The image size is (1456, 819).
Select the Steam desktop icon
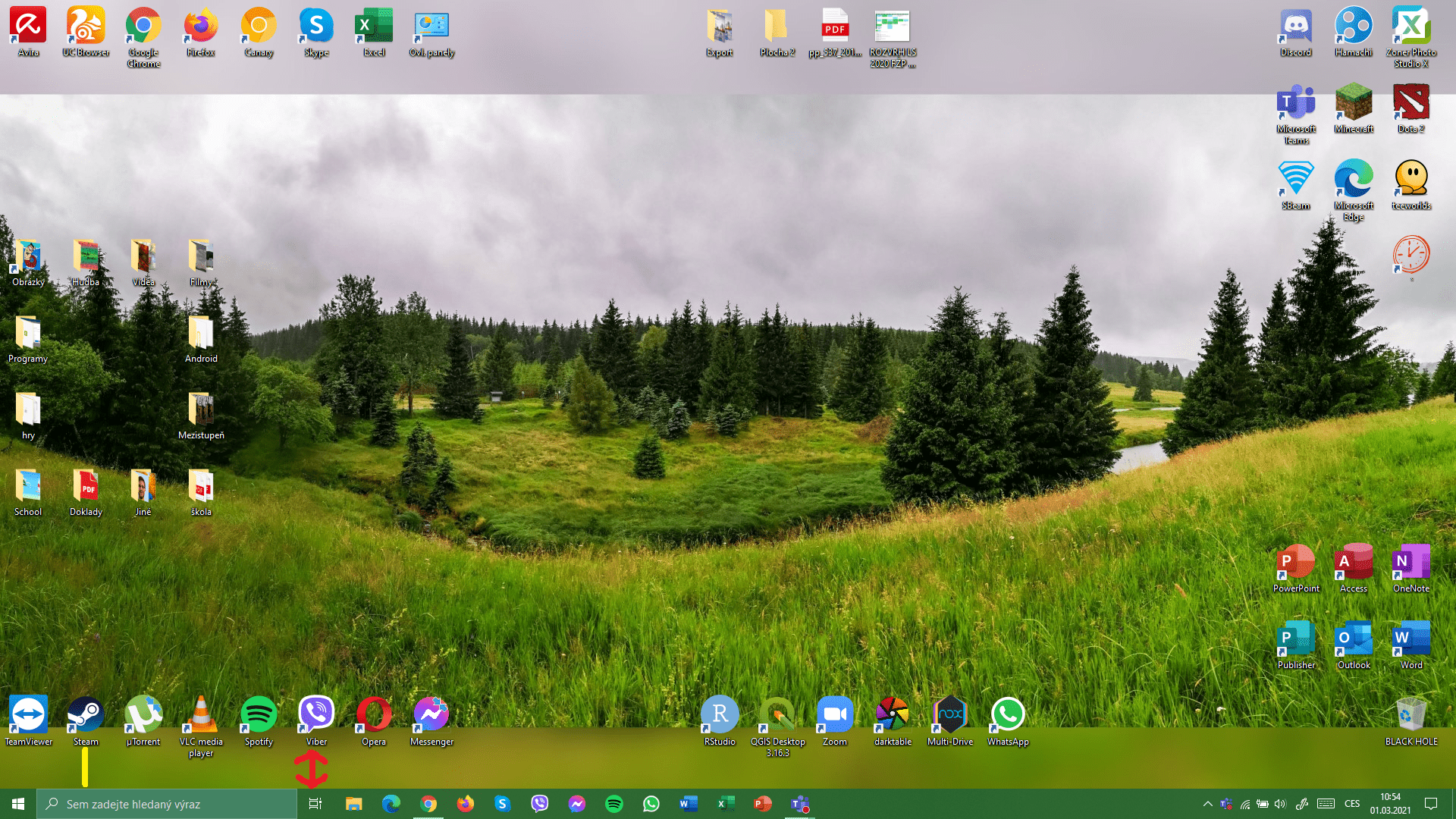coord(86,714)
